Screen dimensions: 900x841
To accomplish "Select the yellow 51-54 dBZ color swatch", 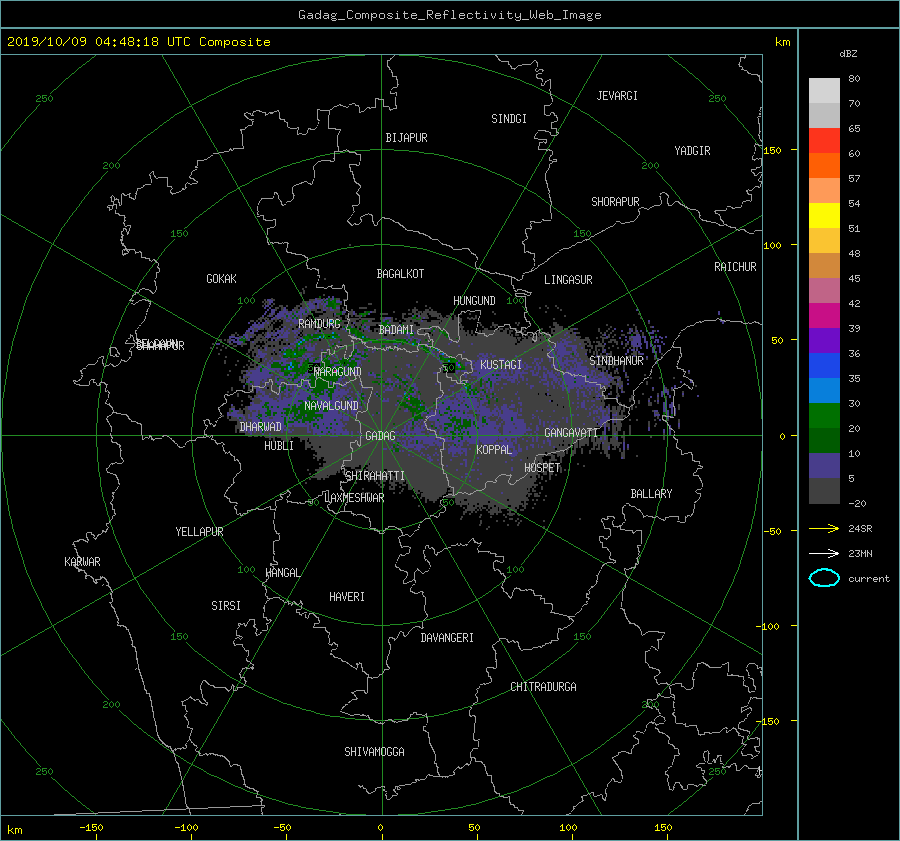I will [824, 215].
